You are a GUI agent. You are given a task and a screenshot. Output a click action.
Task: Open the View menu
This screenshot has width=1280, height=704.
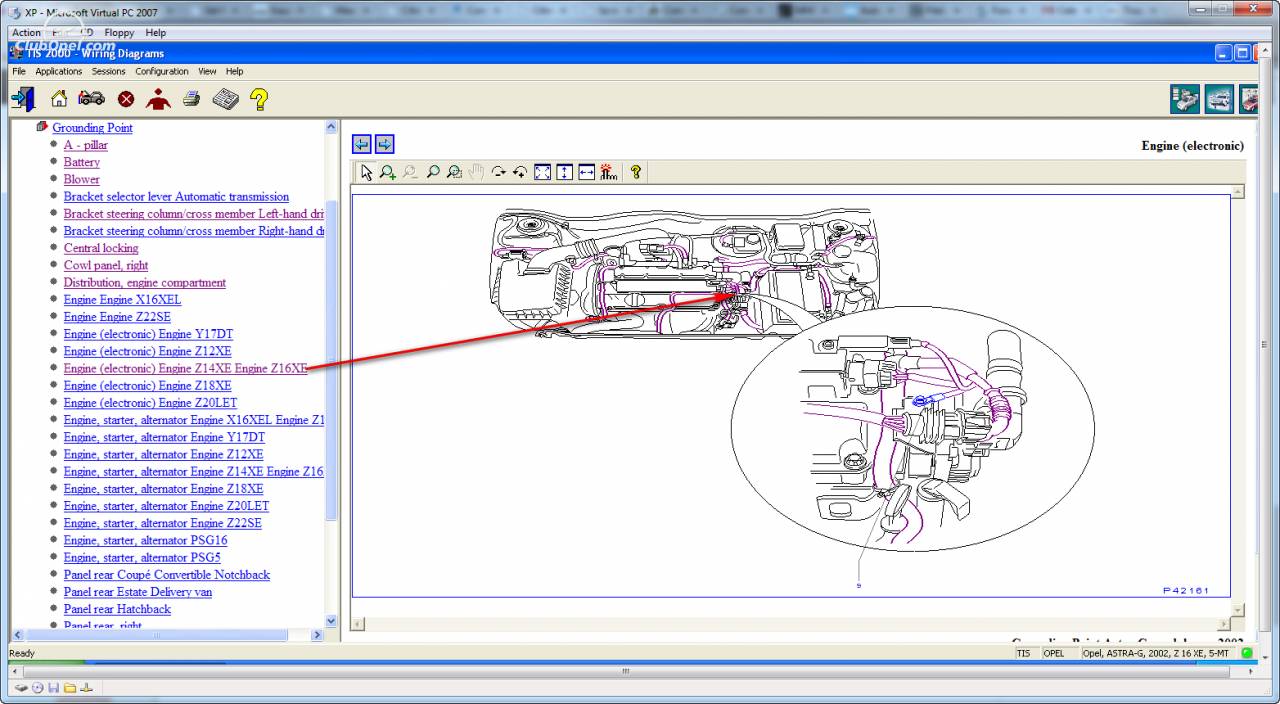(x=207, y=71)
